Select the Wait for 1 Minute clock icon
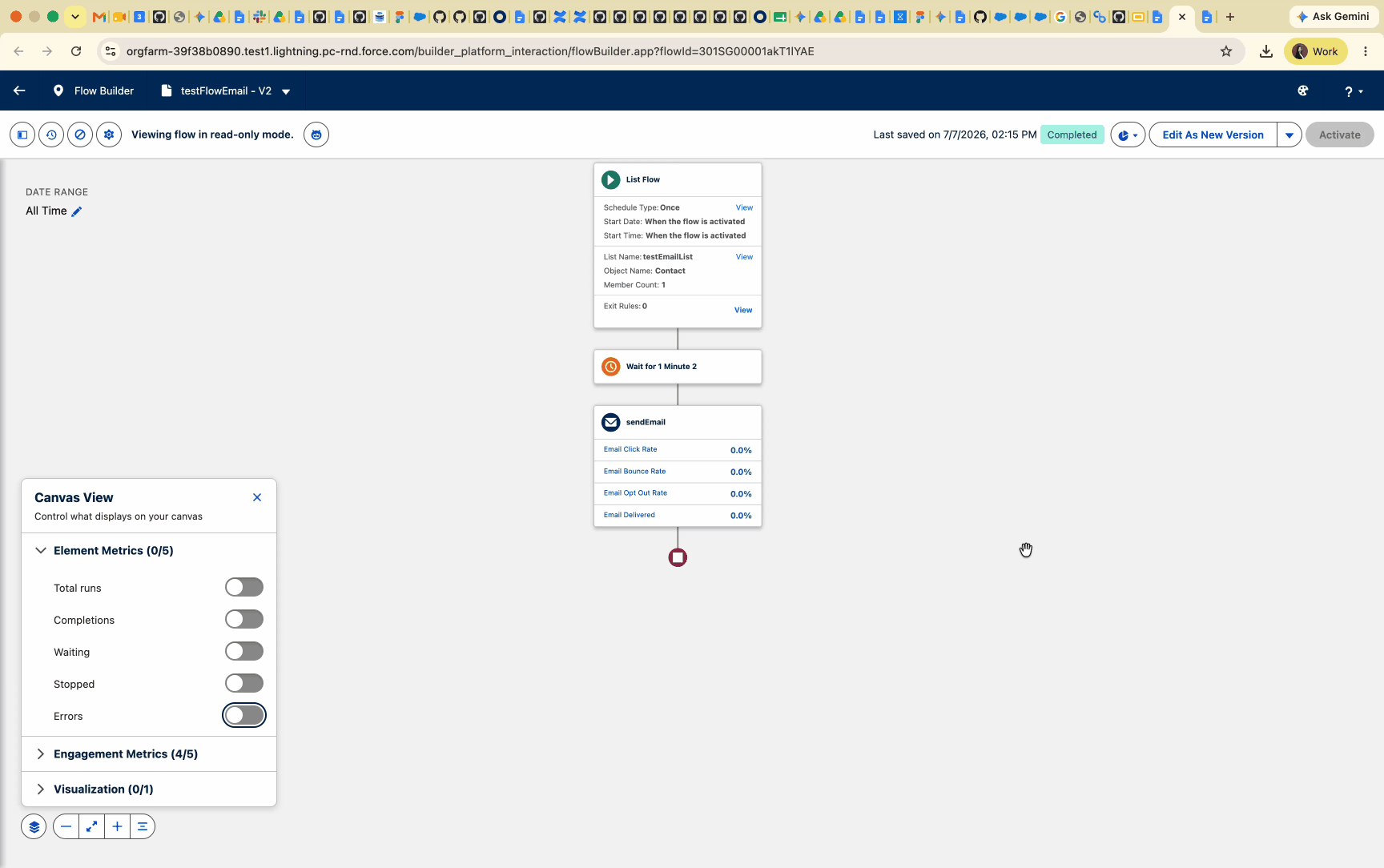1384x868 pixels. coord(611,367)
